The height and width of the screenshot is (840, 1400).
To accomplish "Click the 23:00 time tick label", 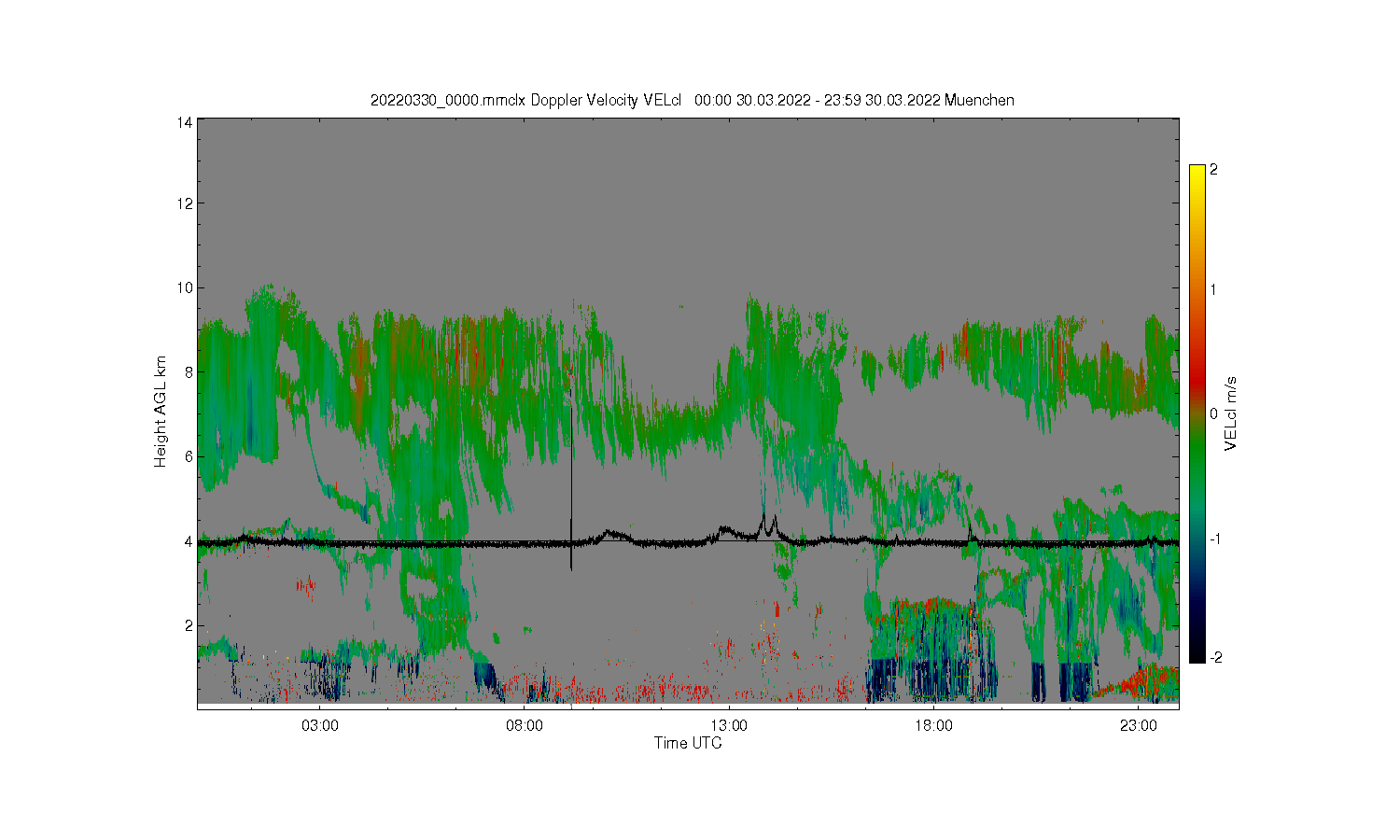I will tap(1138, 725).
